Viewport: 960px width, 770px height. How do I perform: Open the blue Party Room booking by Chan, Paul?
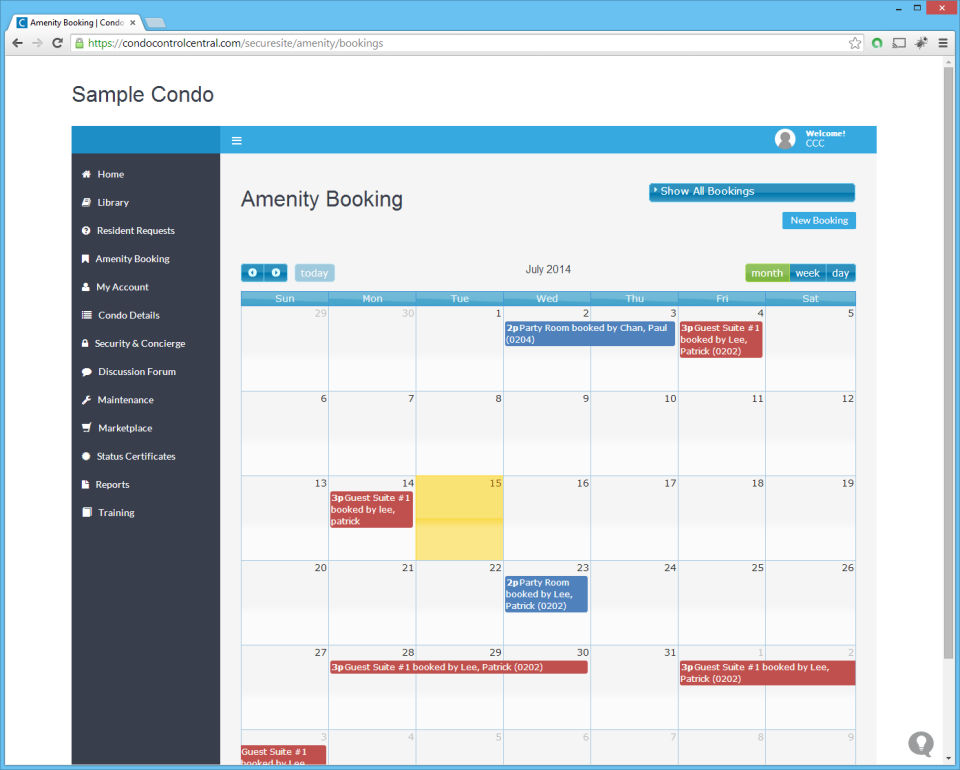point(590,334)
